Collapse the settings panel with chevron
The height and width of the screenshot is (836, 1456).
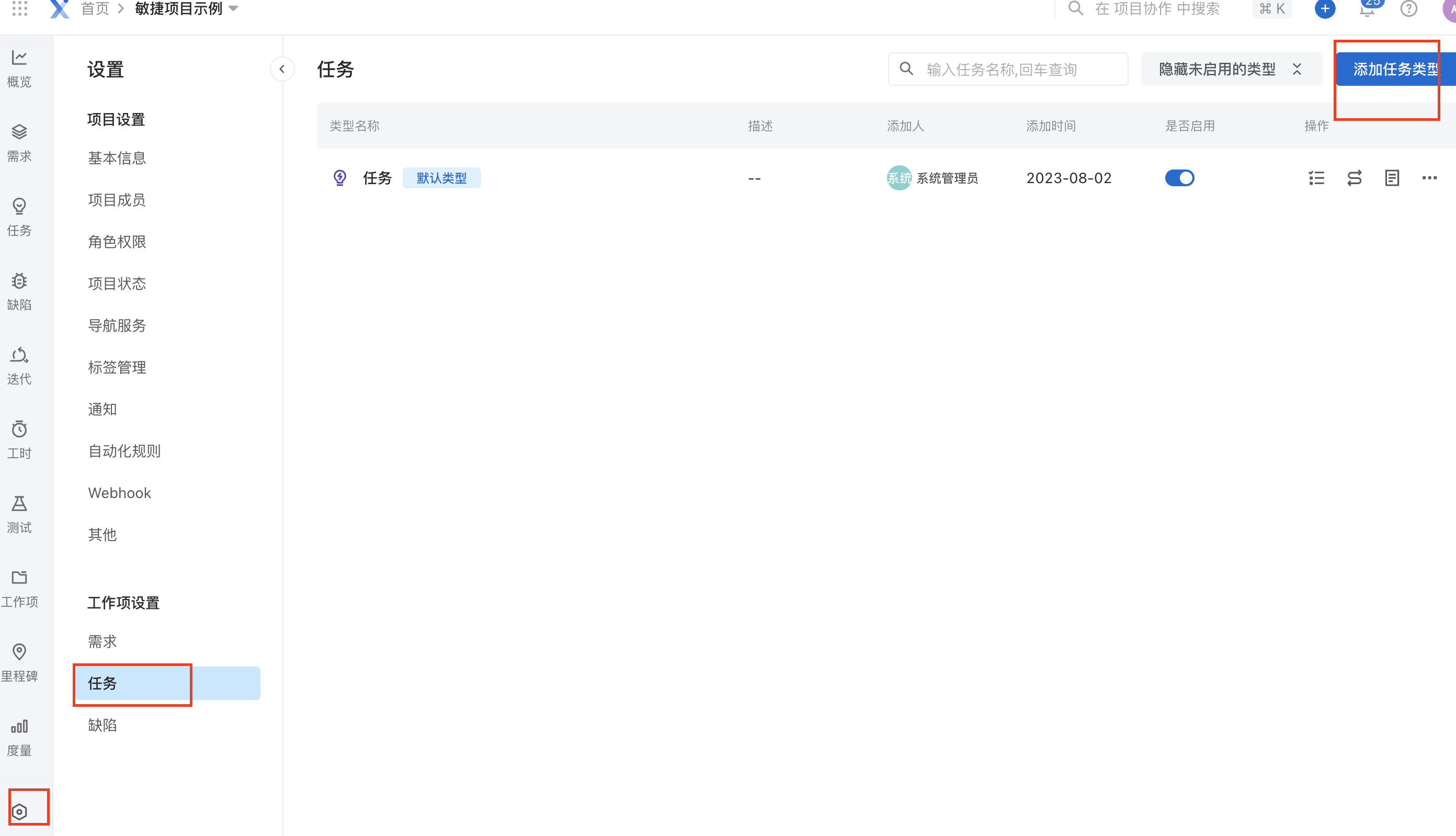pyautogui.click(x=282, y=70)
